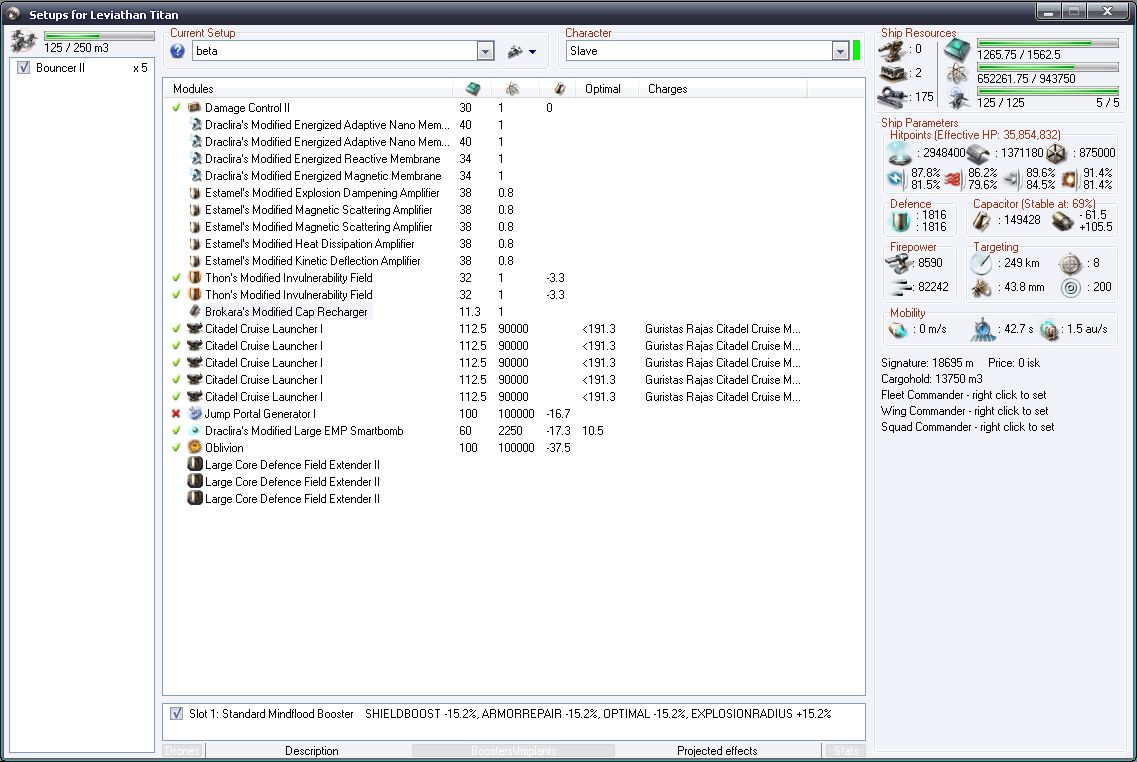
Task: Switch to the Drones tab
Action: (x=182, y=750)
